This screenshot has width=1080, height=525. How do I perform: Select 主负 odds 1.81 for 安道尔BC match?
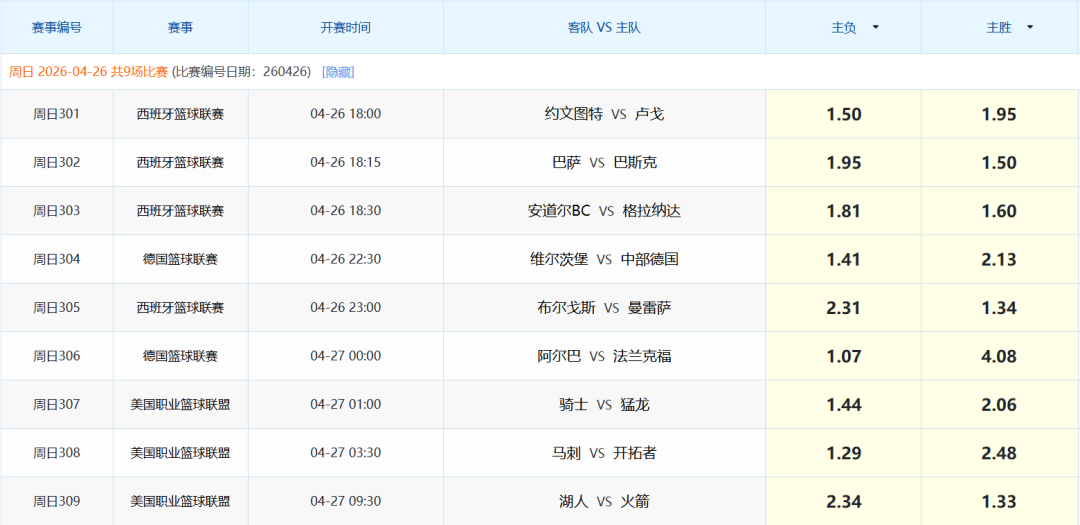click(x=843, y=211)
